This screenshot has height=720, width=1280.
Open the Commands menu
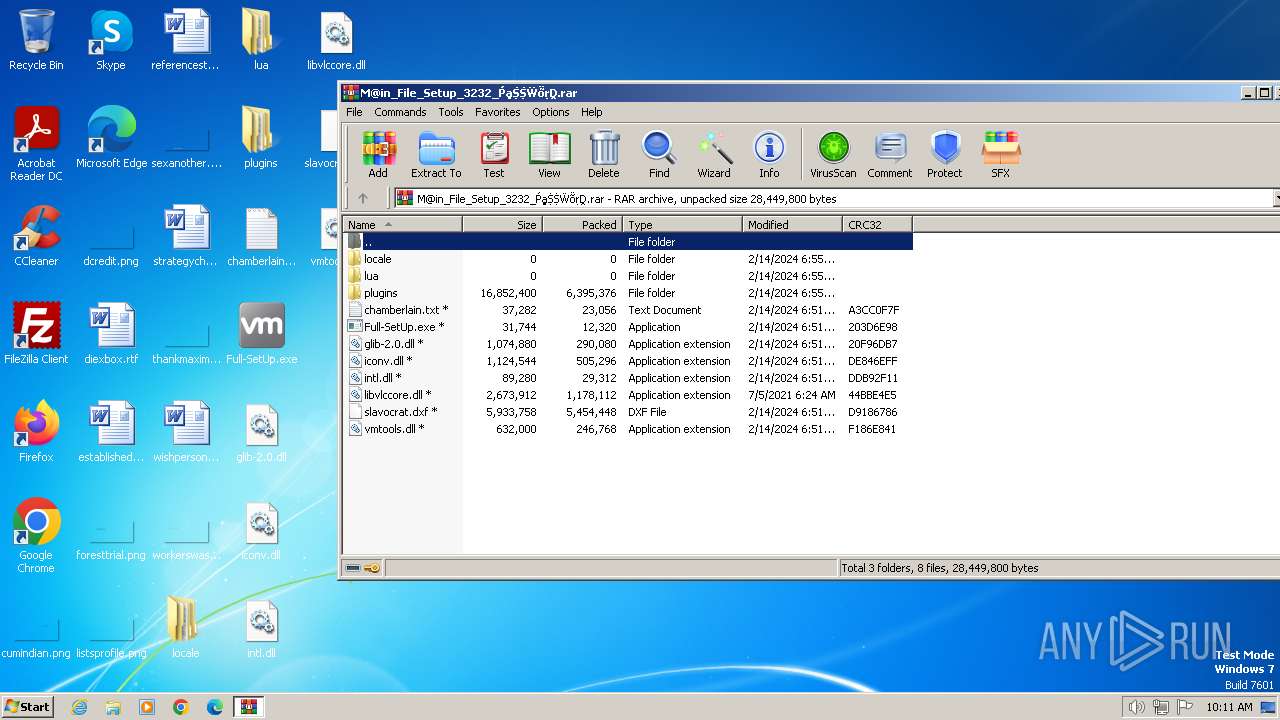coord(400,112)
